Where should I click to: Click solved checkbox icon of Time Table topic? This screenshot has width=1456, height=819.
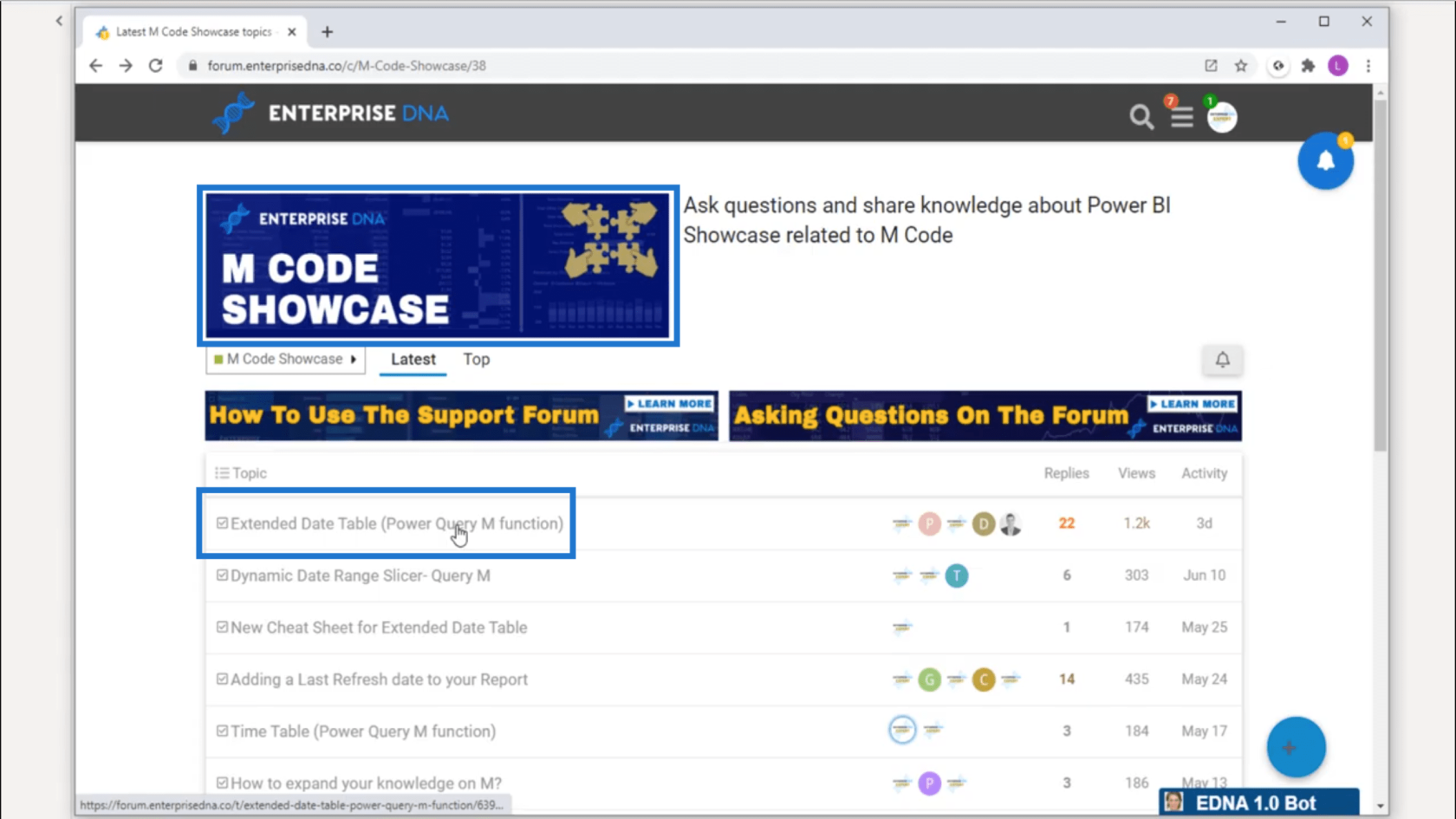[x=222, y=731]
